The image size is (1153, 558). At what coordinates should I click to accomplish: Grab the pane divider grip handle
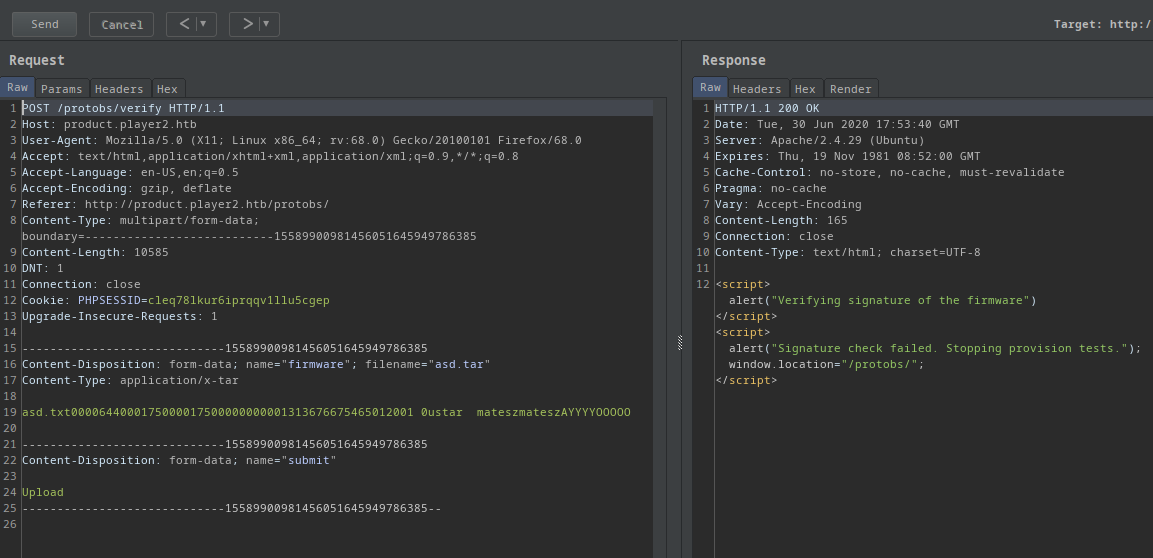680,343
